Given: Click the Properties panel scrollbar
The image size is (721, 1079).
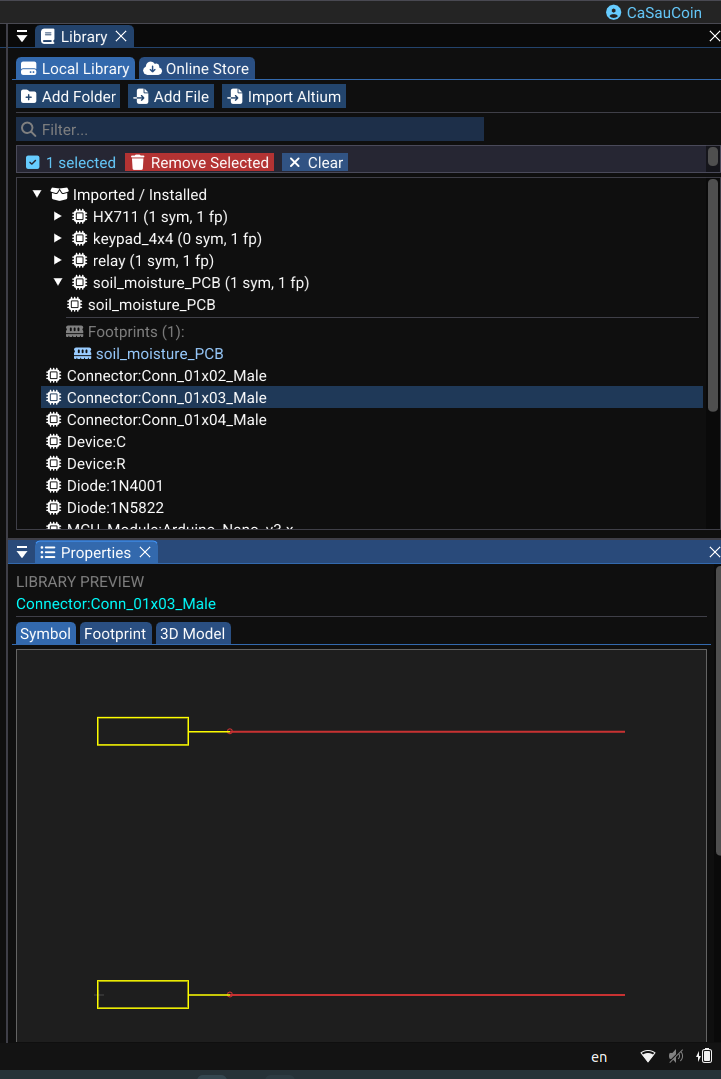Looking at the screenshot, I should (x=718, y=711).
